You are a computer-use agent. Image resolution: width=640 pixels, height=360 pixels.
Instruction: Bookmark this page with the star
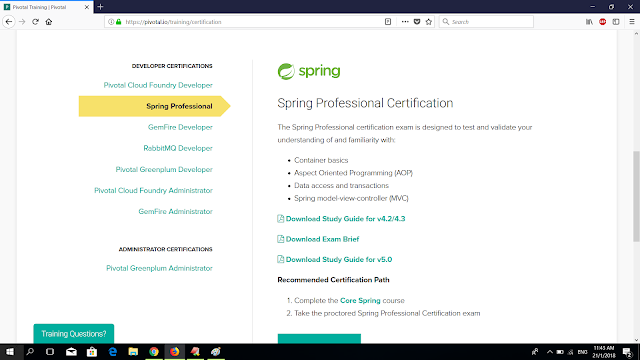(x=429, y=22)
